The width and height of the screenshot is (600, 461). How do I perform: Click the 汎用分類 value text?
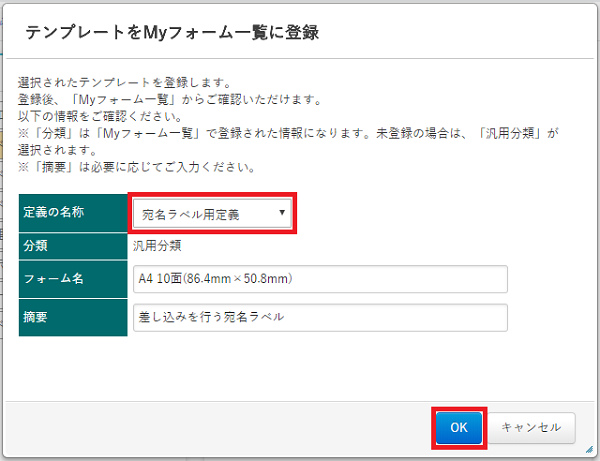(x=157, y=246)
